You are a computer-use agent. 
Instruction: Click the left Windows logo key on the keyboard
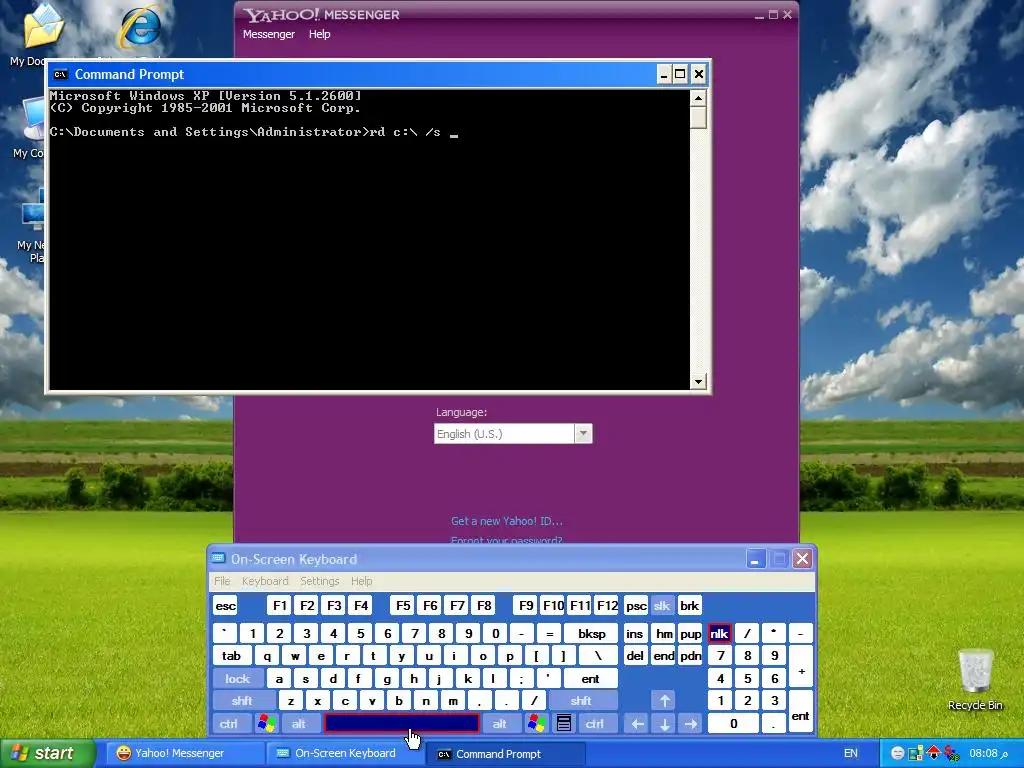click(x=266, y=724)
